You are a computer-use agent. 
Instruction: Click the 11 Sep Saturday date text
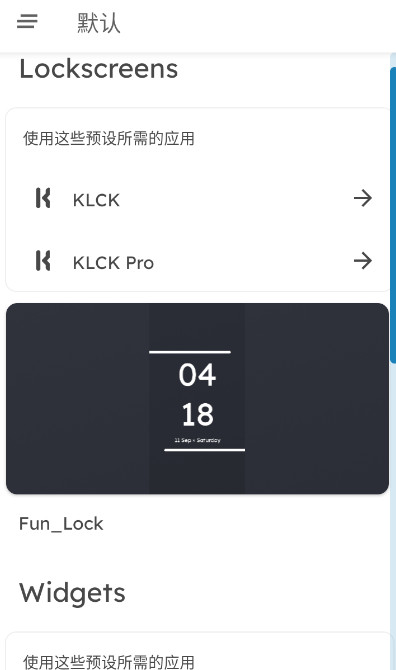(x=197, y=440)
